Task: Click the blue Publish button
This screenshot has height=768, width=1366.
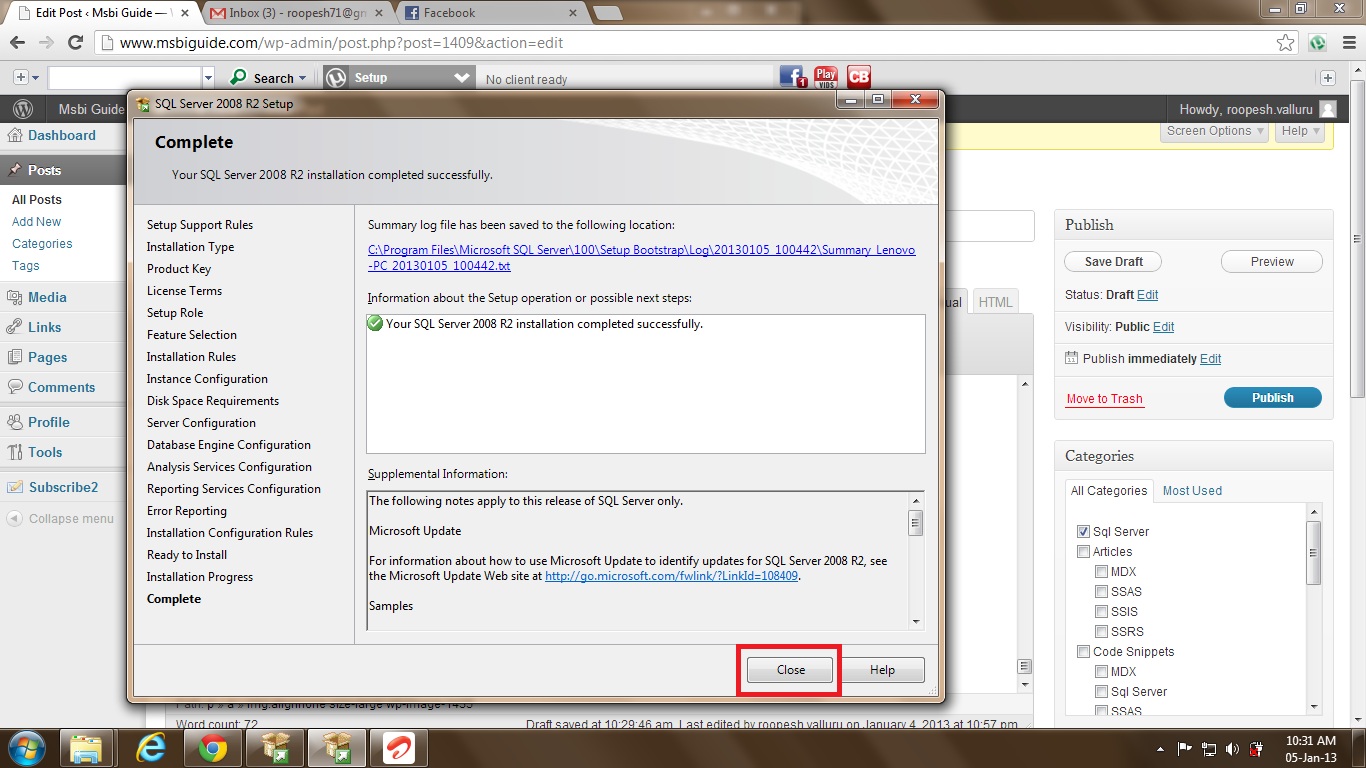Action: coord(1272,398)
